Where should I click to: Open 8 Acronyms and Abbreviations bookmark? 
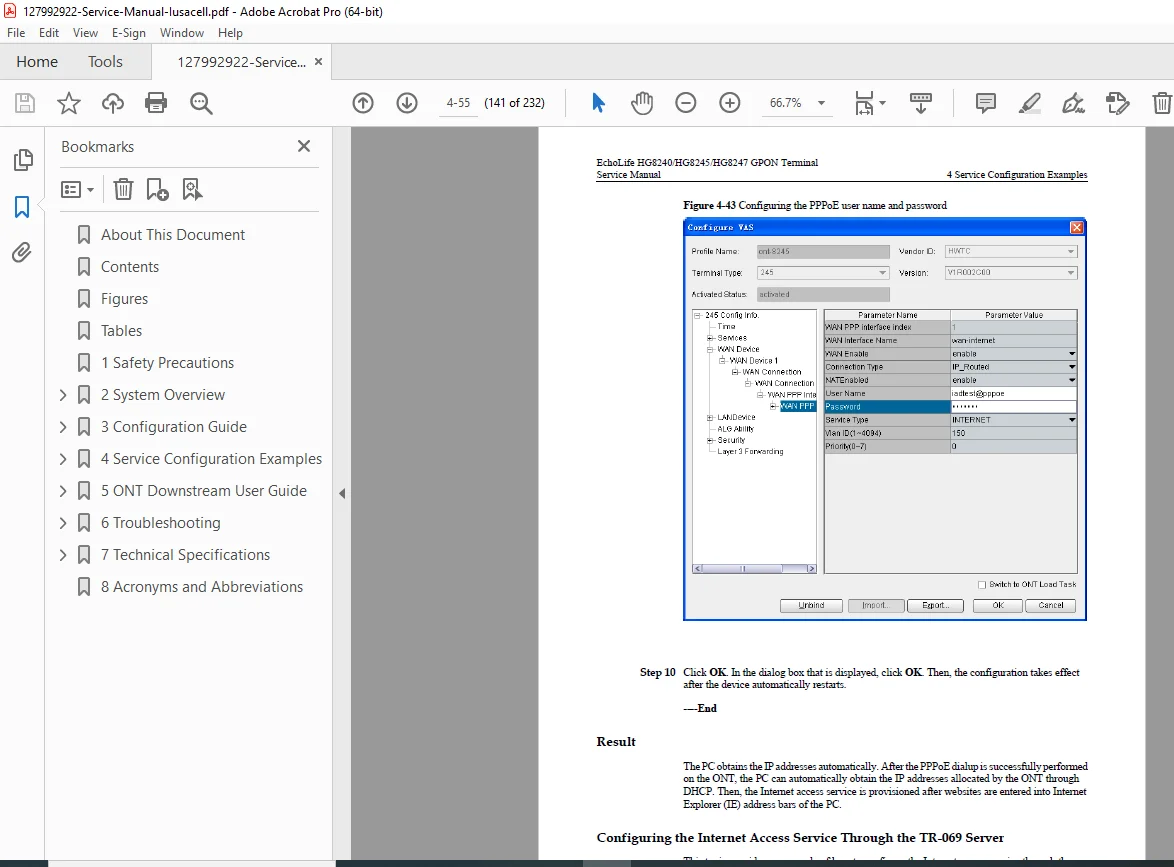click(x=202, y=587)
